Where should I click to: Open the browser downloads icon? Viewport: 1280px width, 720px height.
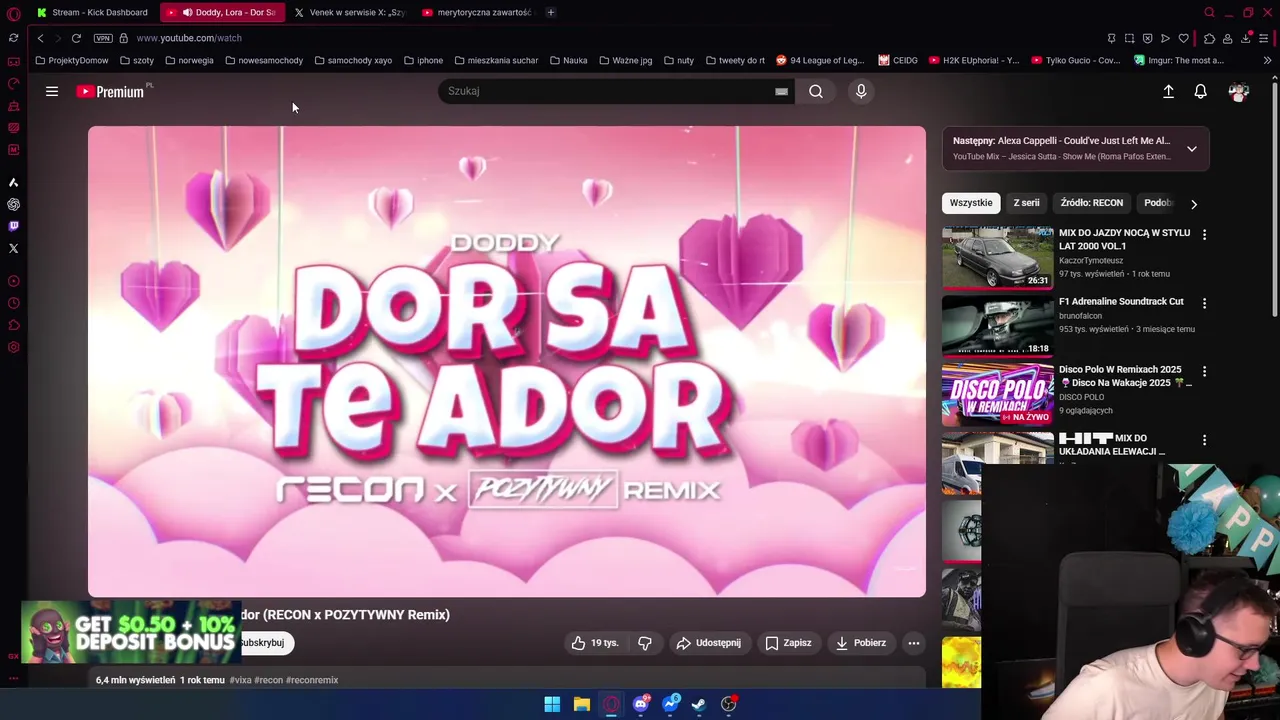[1245, 38]
